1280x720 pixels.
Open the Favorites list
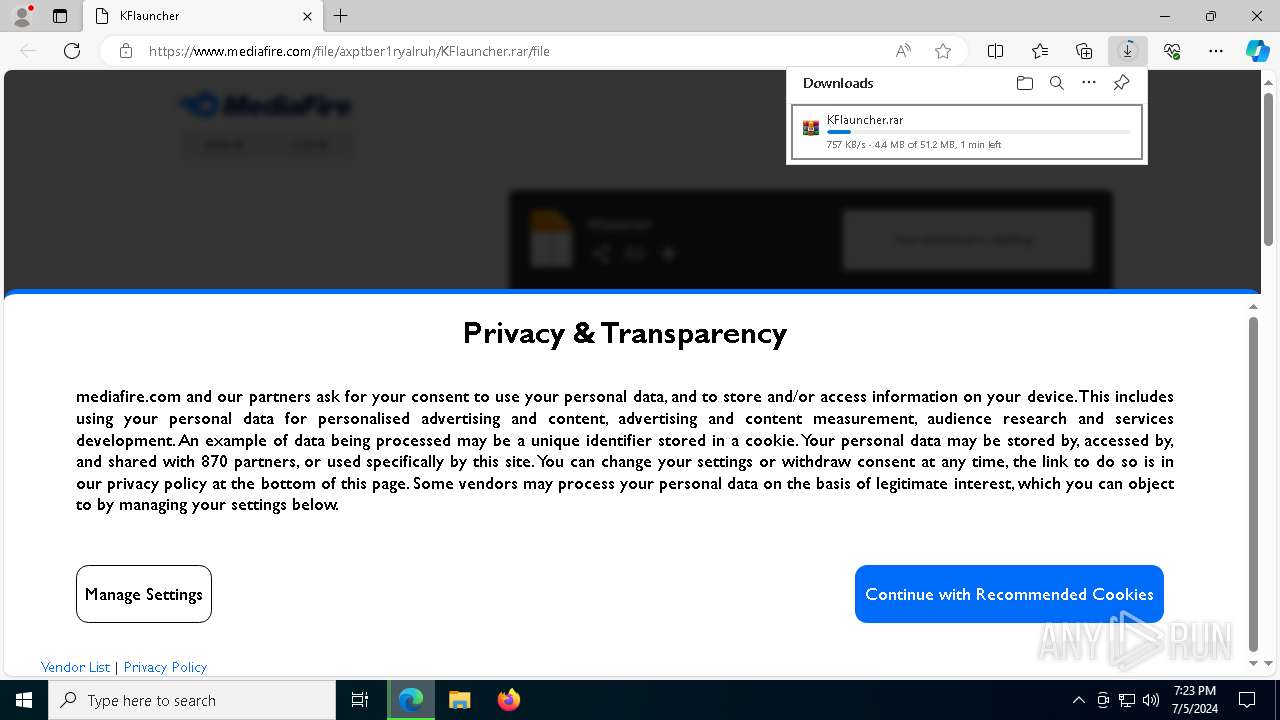tap(1040, 51)
